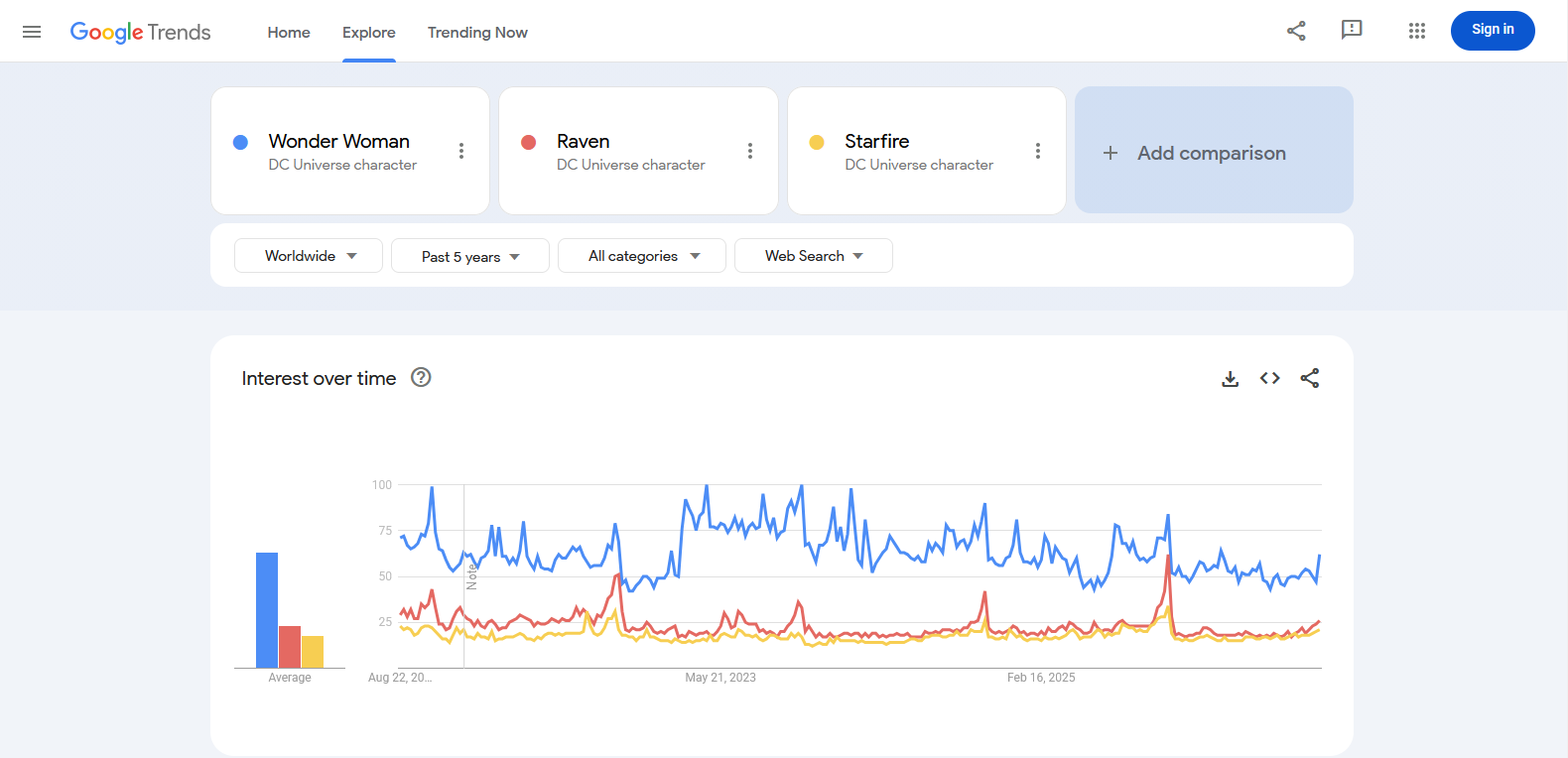
Task: Click the red Raven color dot
Action: [529, 142]
